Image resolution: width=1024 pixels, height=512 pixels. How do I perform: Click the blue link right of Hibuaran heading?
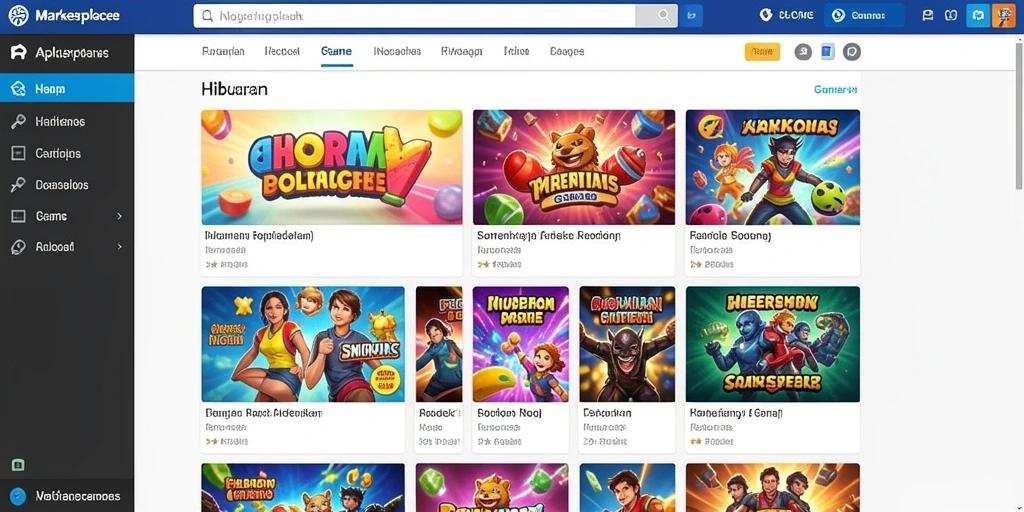tap(835, 89)
